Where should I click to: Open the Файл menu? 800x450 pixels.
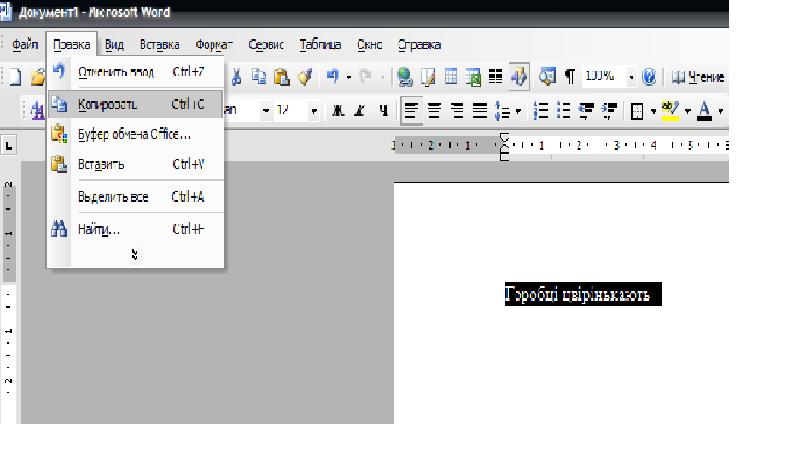coord(24,44)
